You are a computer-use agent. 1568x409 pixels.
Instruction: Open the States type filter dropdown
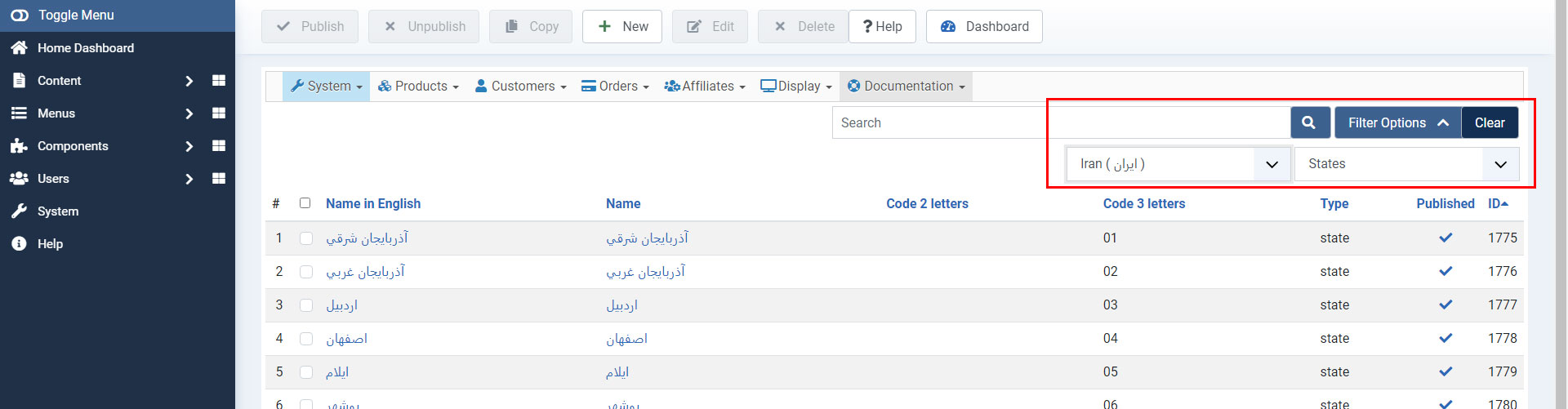point(1406,164)
